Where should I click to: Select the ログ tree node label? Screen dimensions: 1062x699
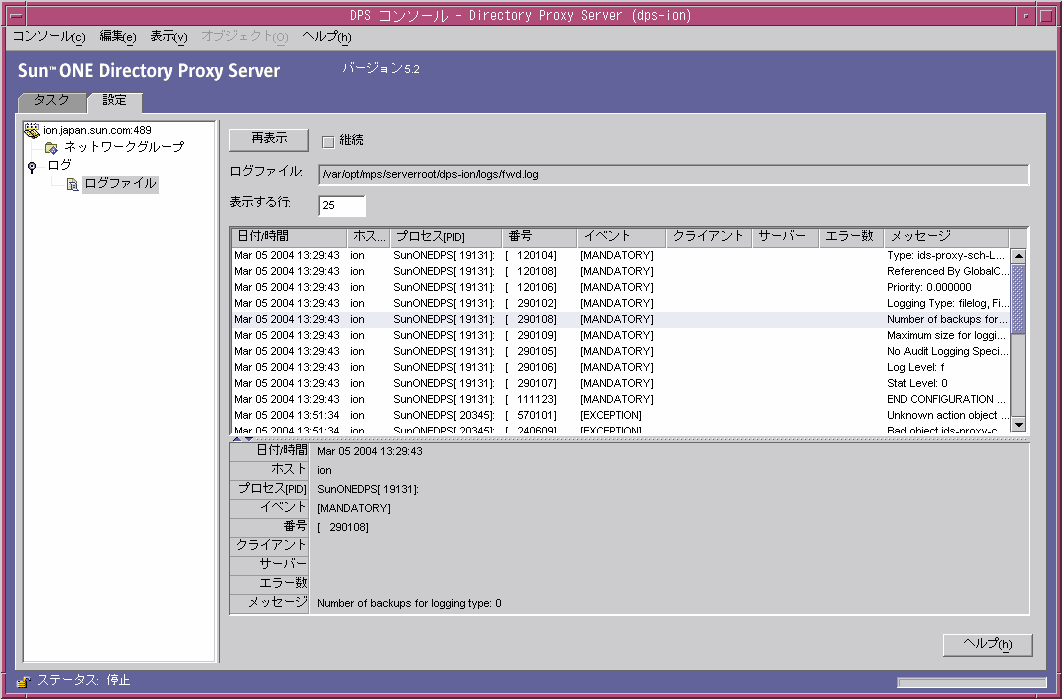(59, 165)
